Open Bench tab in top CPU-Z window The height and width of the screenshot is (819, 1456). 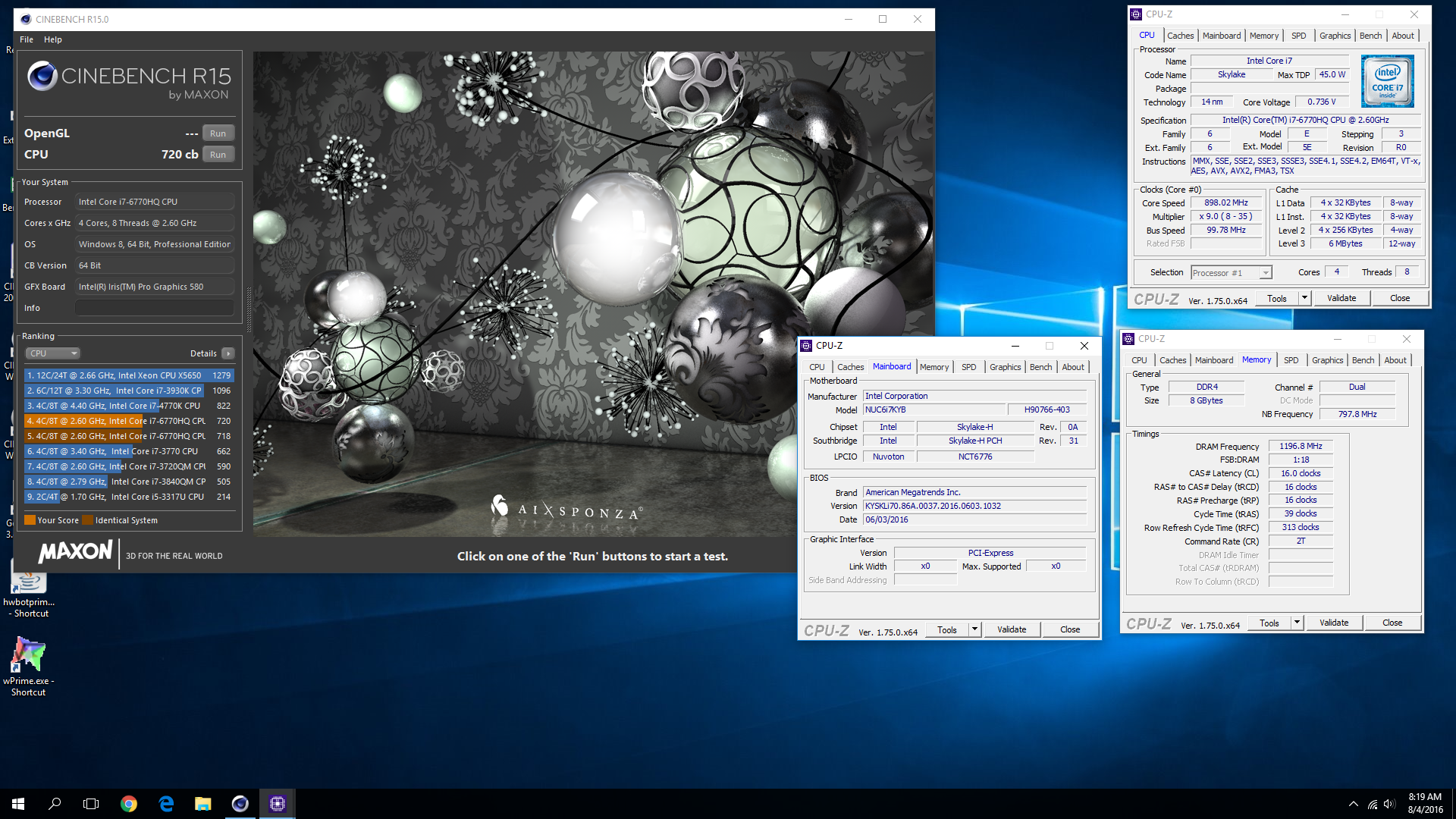coord(1370,36)
